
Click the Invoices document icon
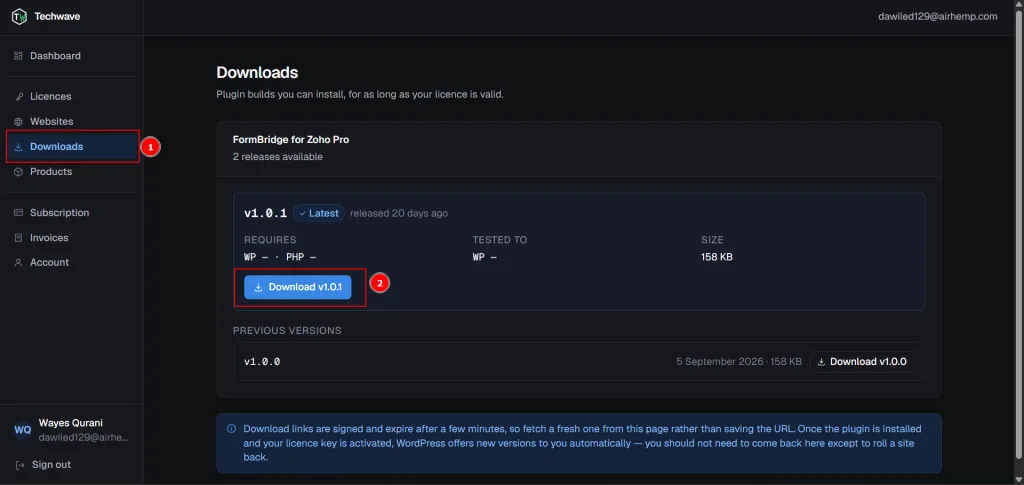click(x=18, y=238)
